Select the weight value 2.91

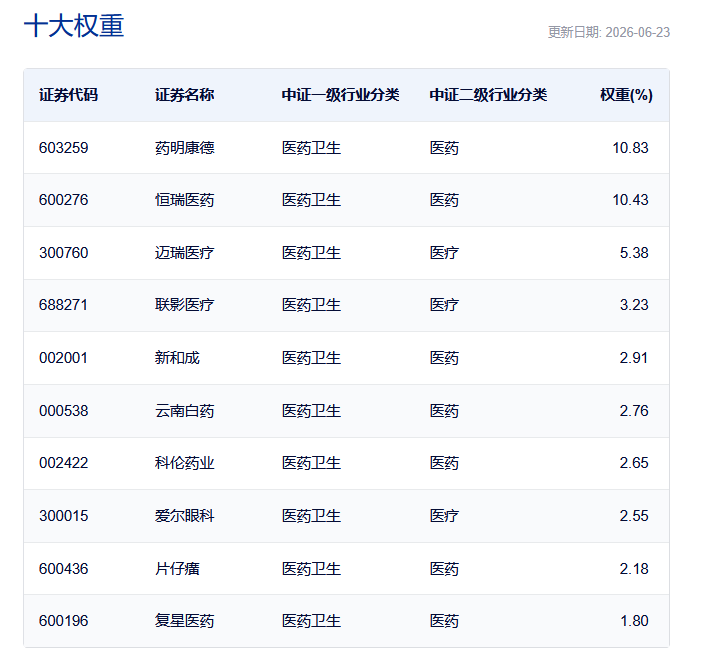634,358
